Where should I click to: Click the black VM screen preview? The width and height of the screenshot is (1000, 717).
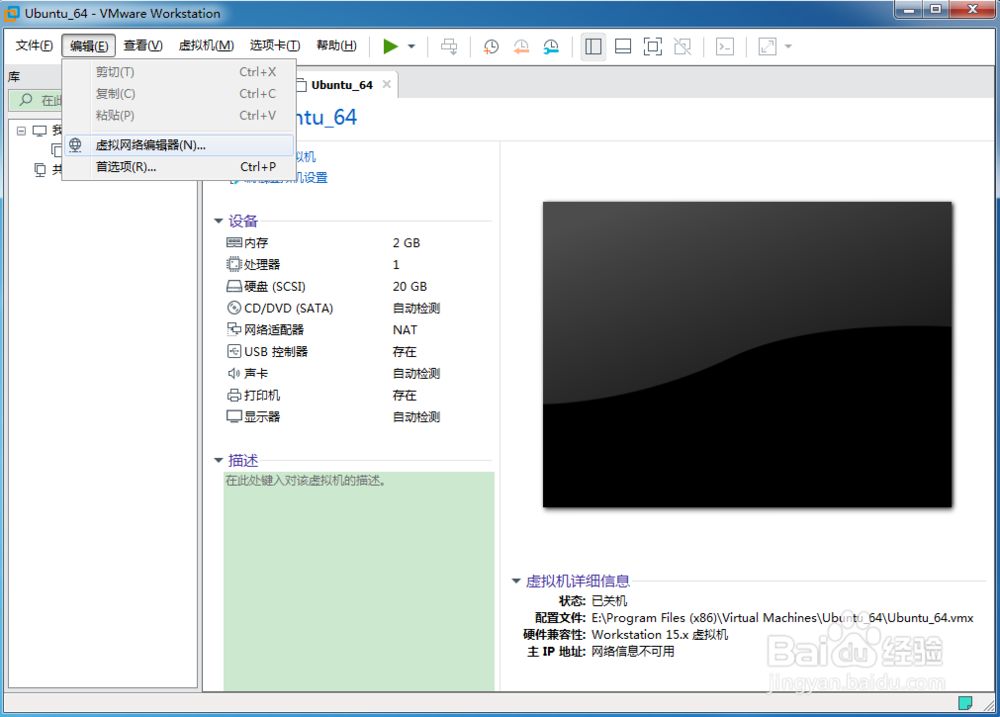747,355
